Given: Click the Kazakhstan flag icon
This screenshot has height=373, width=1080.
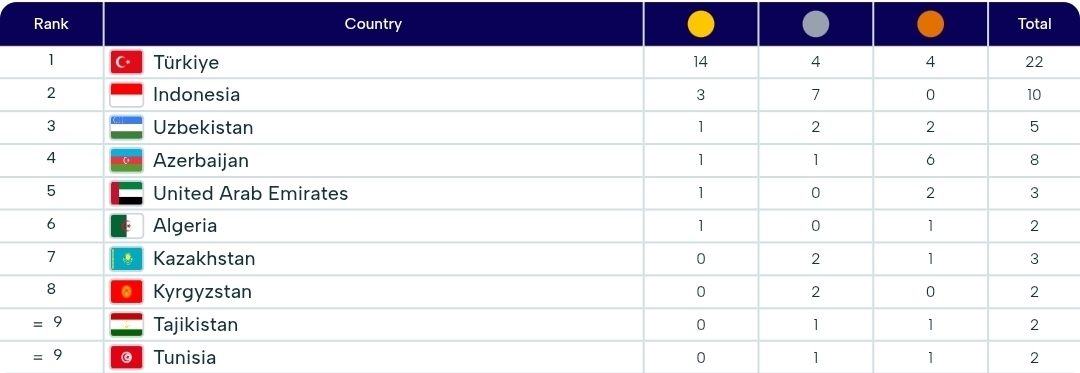Looking at the screenshot, I should [x=127, y=259].
